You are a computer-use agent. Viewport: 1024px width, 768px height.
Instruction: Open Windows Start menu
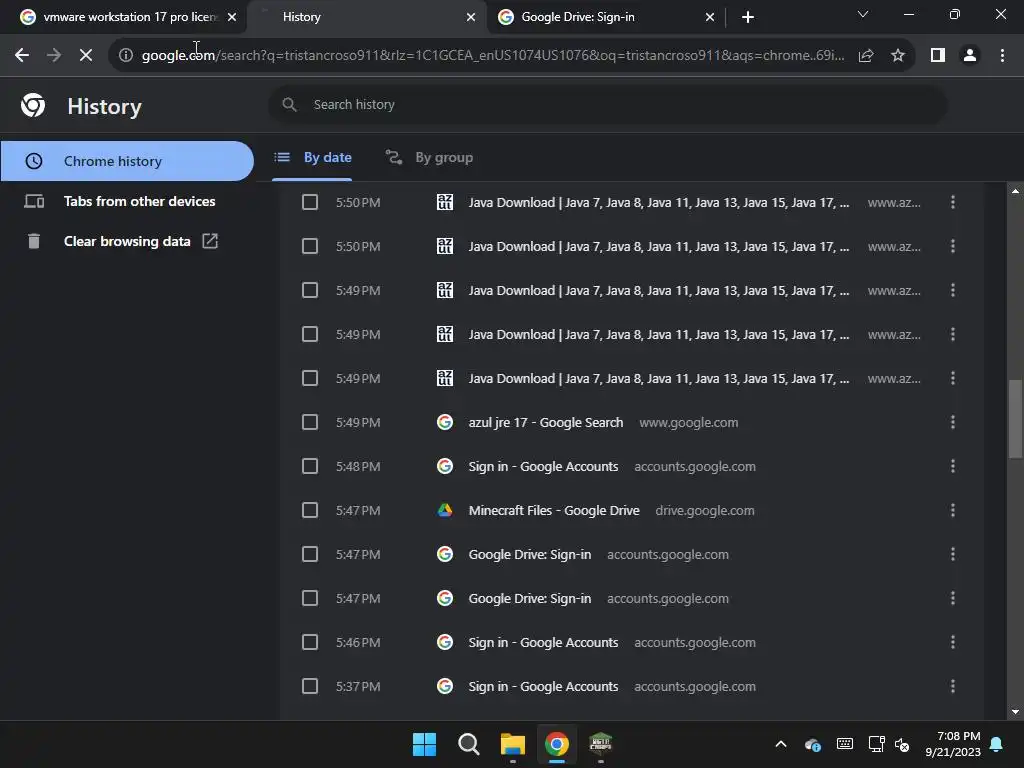pos(424,744)
